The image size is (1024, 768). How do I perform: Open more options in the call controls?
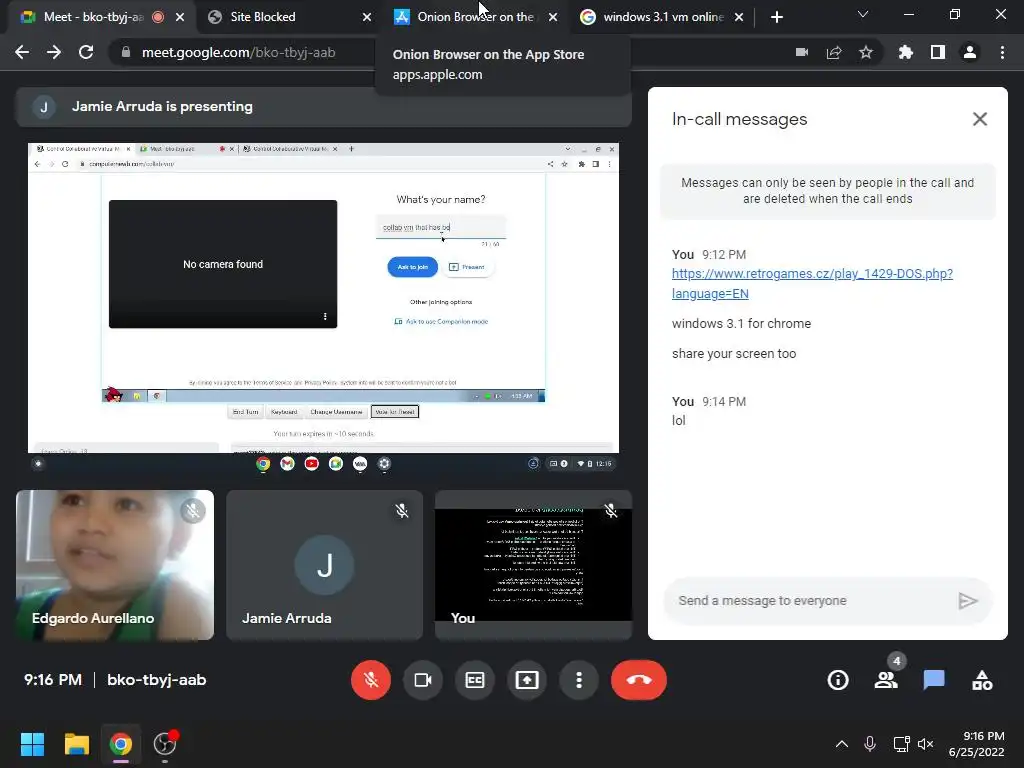tap(579, 680)
